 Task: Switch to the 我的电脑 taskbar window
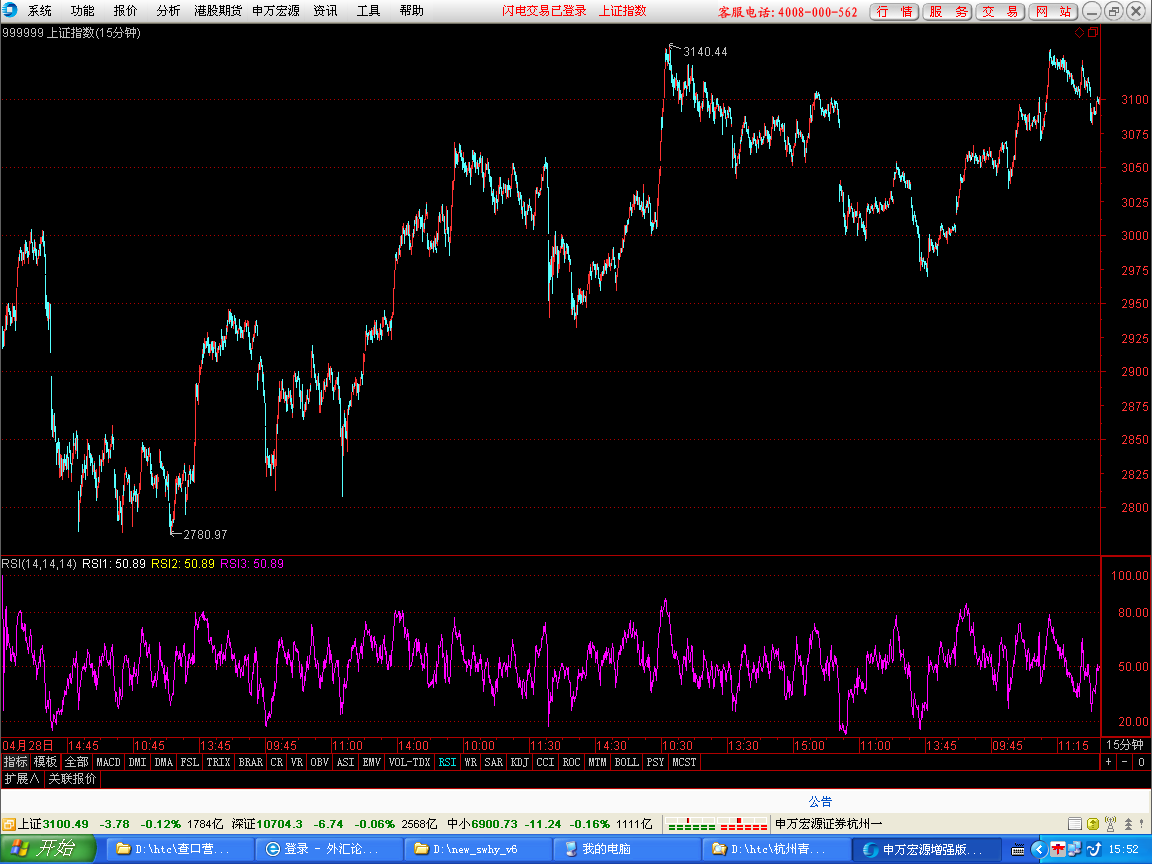pos(625,849)
